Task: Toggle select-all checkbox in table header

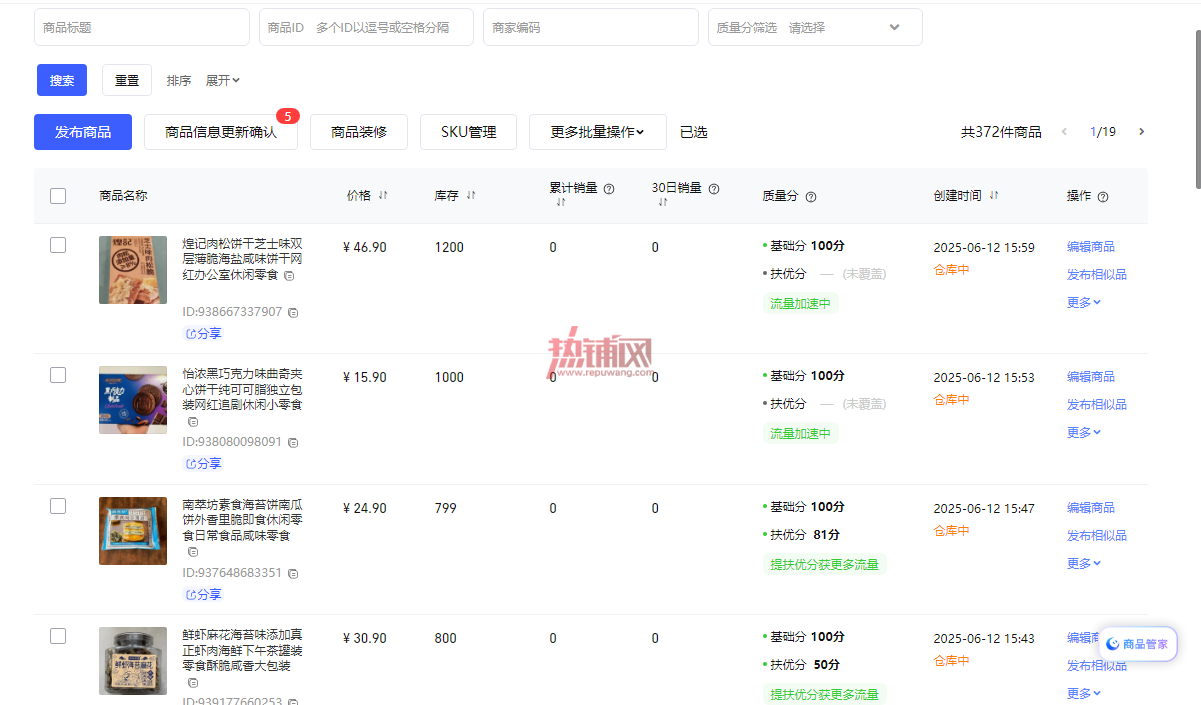Action: [x=58, y=196]
